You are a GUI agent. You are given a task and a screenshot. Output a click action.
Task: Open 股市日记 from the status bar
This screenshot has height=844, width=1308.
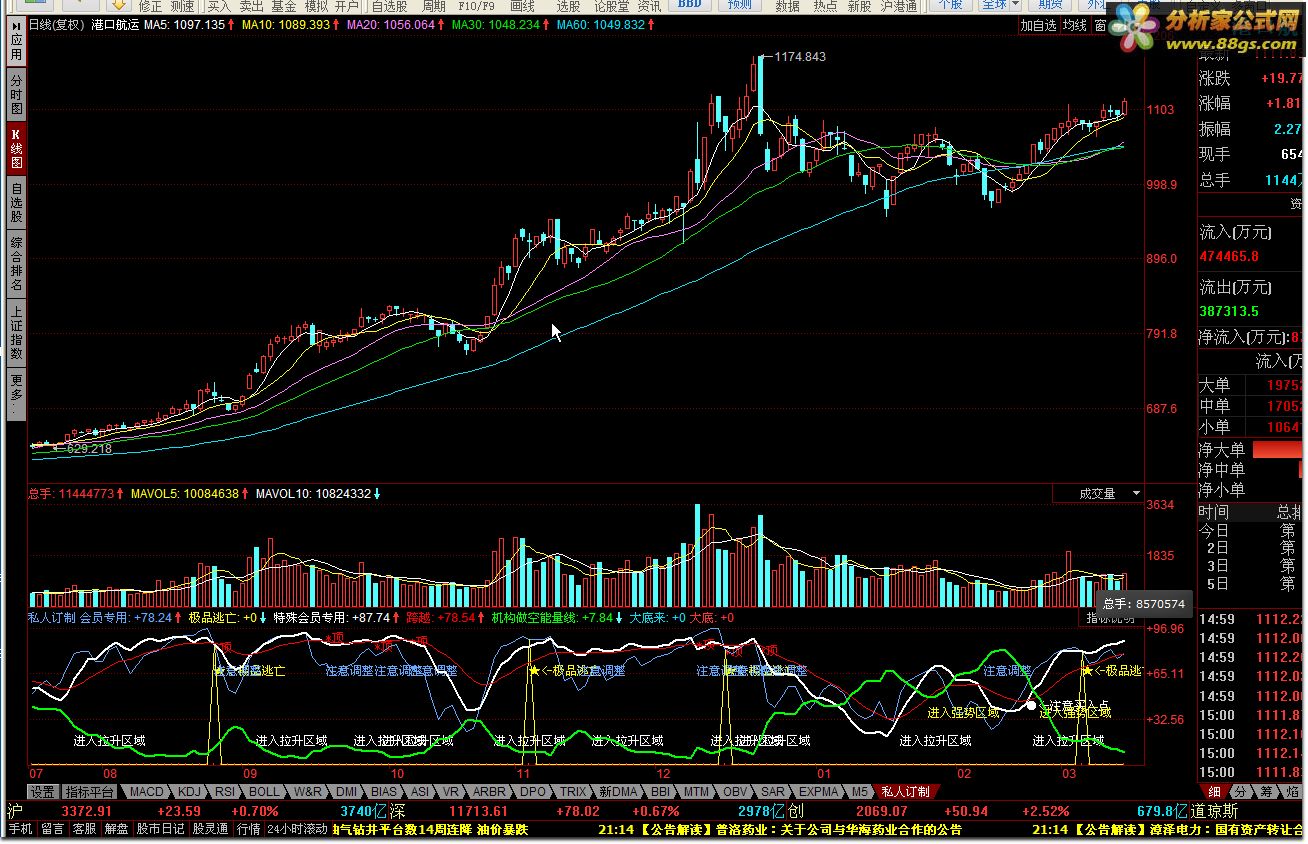coord(160,829)
